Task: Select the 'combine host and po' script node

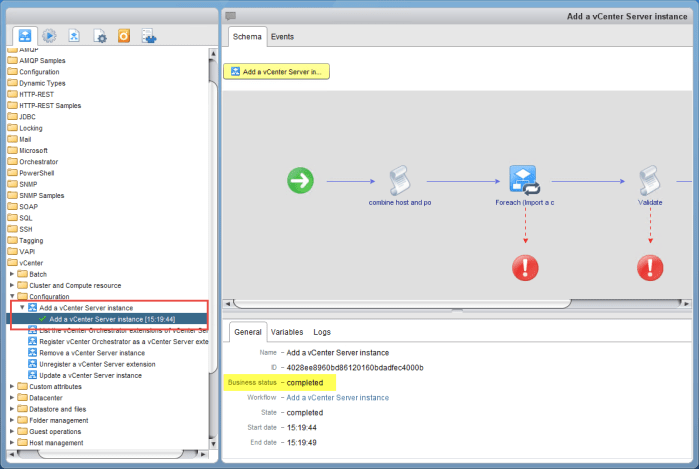Action: coord(399,181)
